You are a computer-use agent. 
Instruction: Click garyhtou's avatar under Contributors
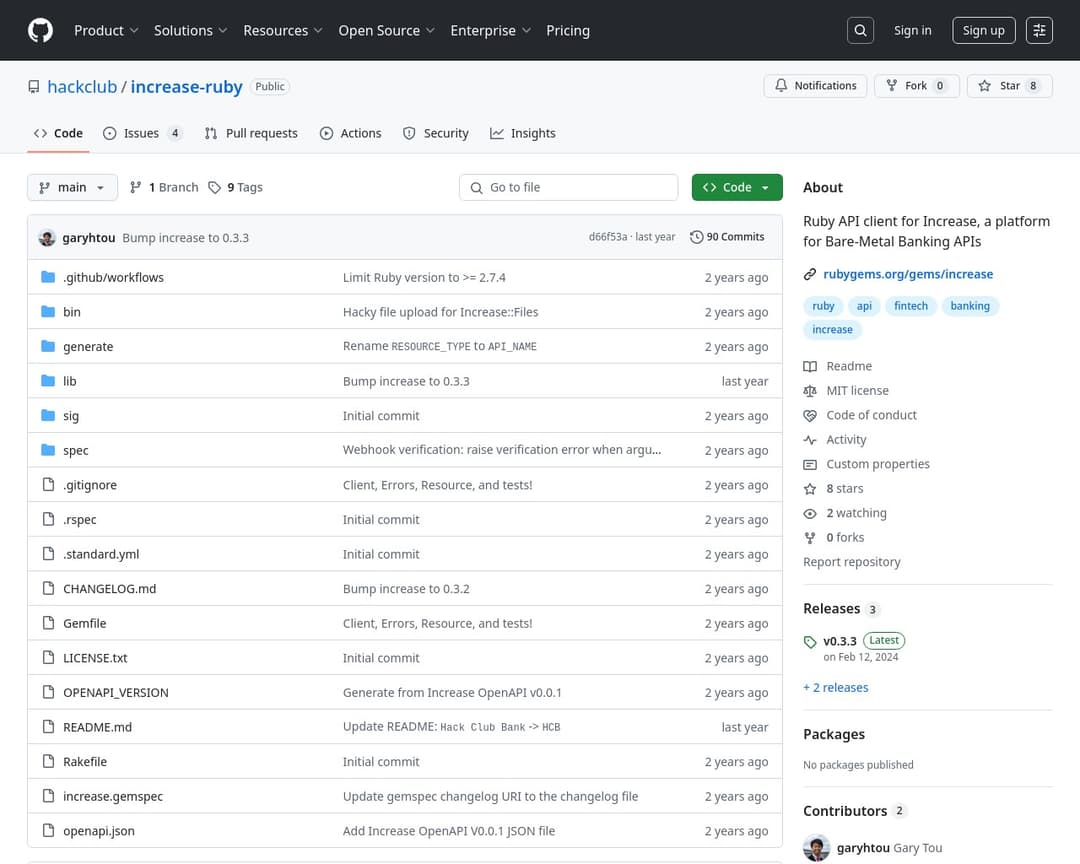[x=817, y=848]
